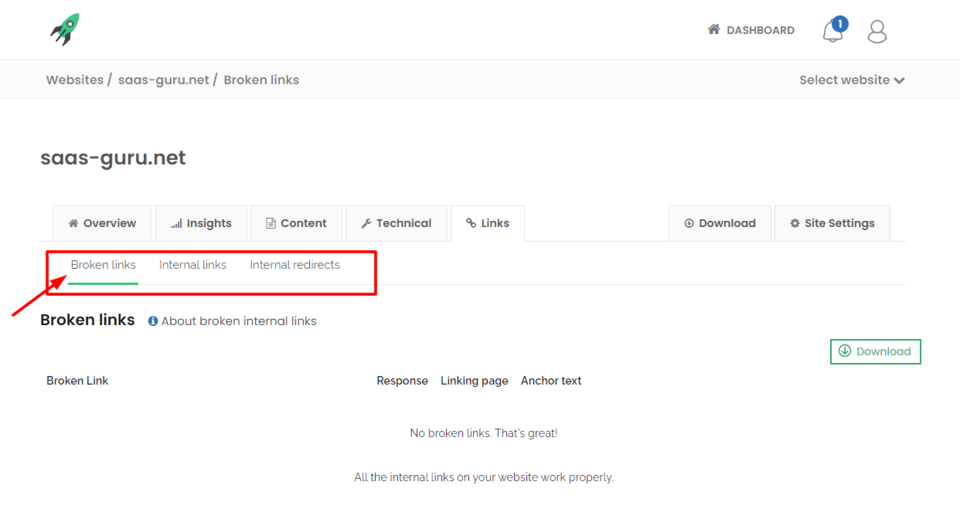The height and width of the screenshot is (512, 960).
Task: Open the user profile icon
Action: [x=877, y=31]
